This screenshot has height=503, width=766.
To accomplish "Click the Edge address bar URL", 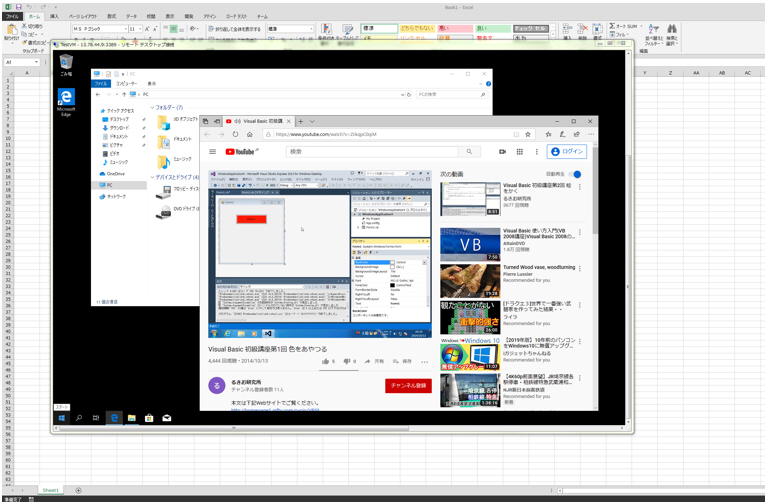I will [x=326, y=134].
